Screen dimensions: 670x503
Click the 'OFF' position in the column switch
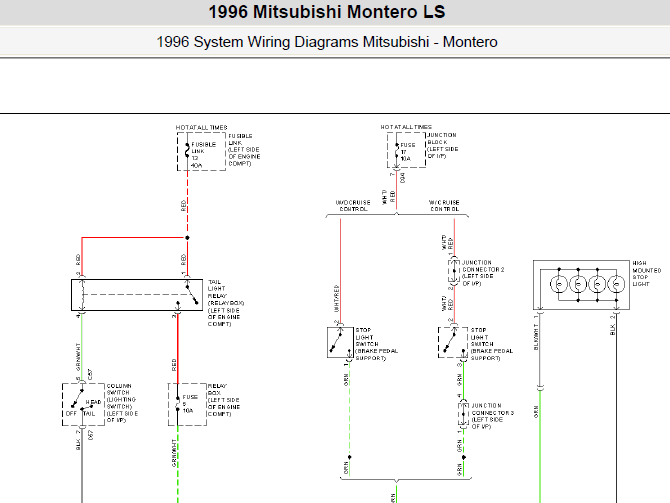(71, 414)
